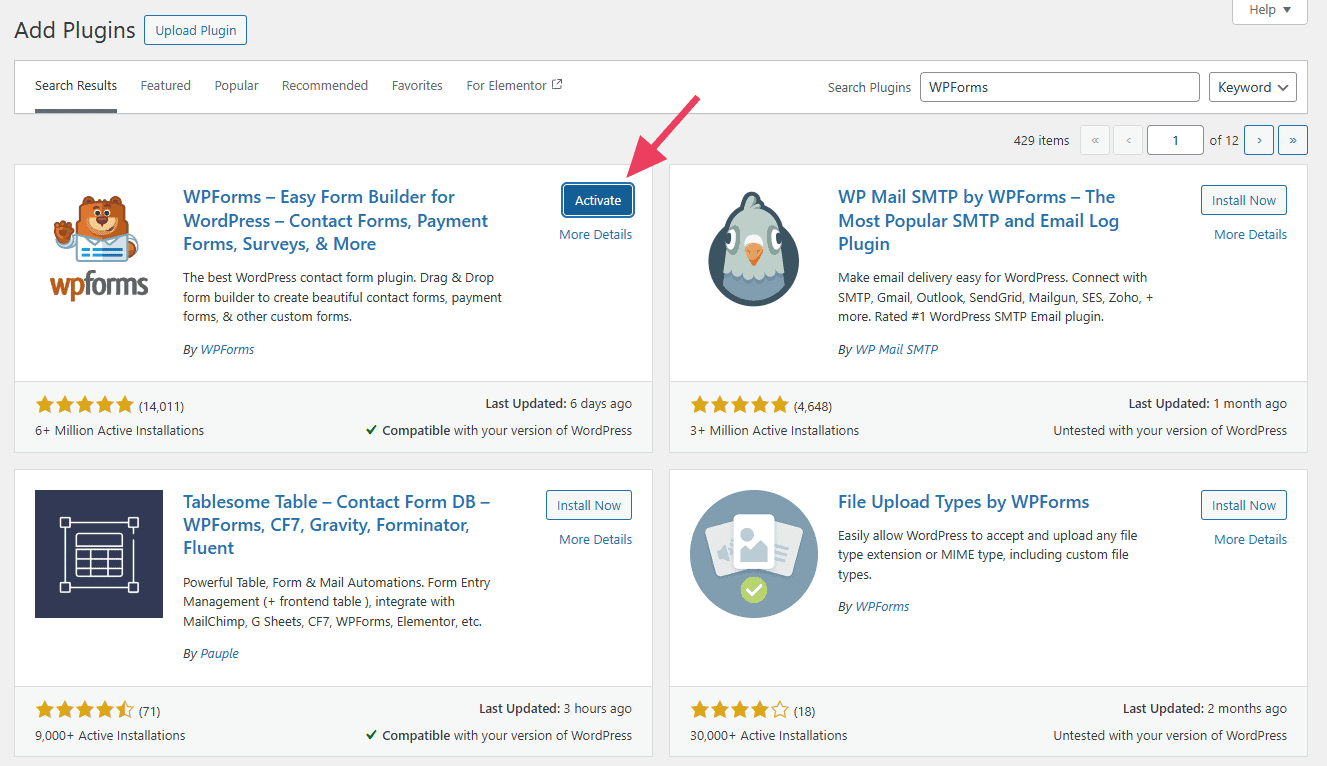Open Pauple author link
This screenshot has width=1327, height=766.
pyautogui.click(x=219, y=653)
